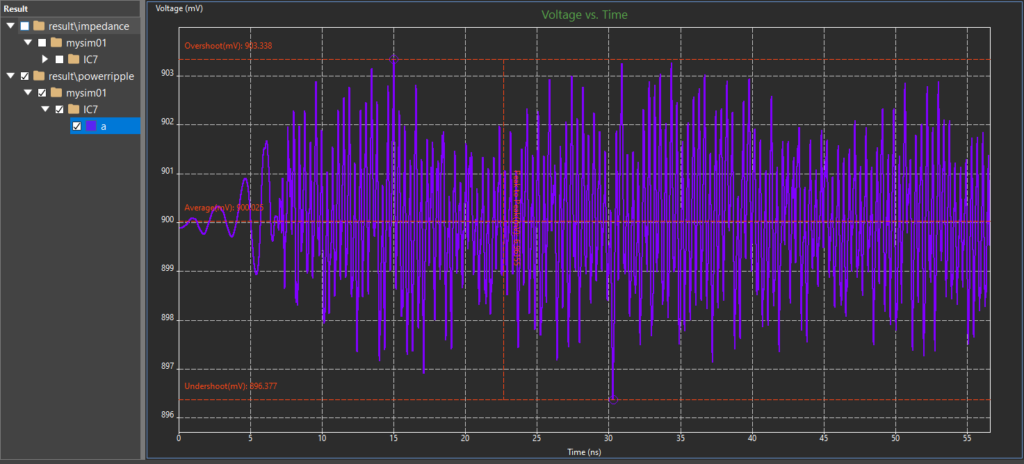The image size is (1024, 464).
Task: Collapse the IC7 node under powerripple
Action: (45, 109)
